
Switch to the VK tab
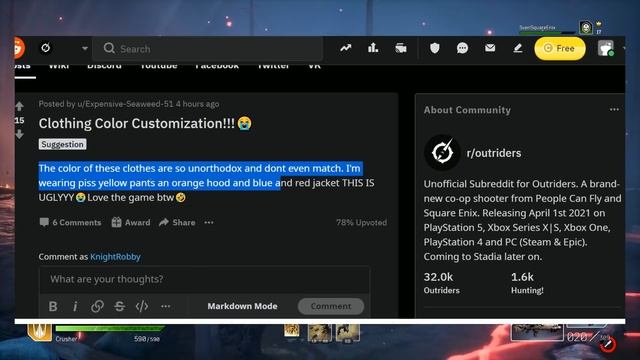pyautogui.click(x=315, y=67)
